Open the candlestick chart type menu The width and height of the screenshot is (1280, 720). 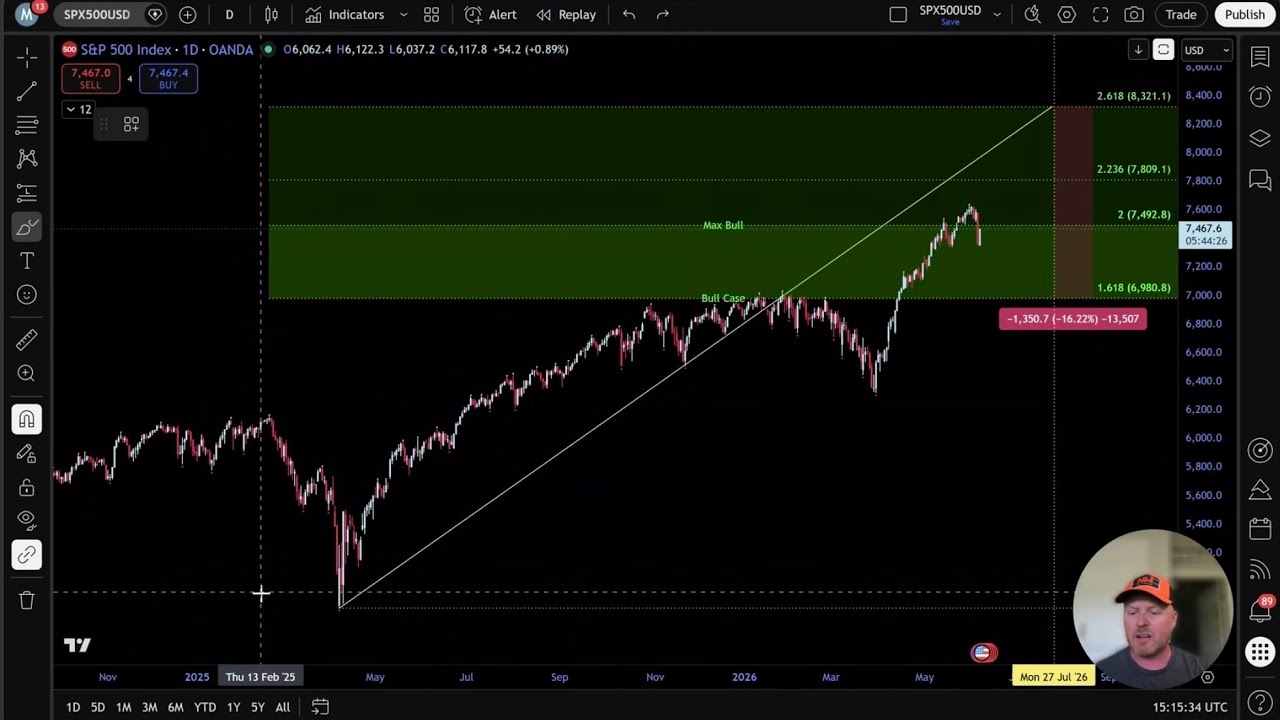click(271, 14)
